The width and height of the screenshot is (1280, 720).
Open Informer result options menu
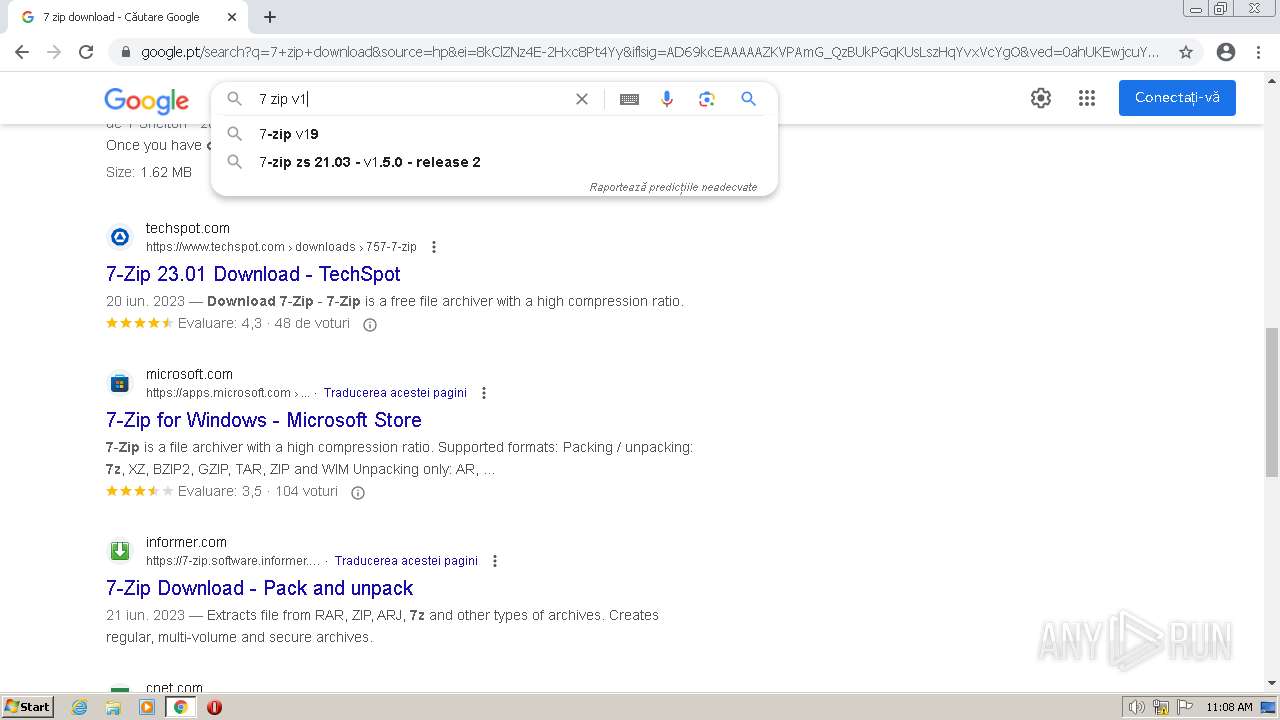pos(495,561)
